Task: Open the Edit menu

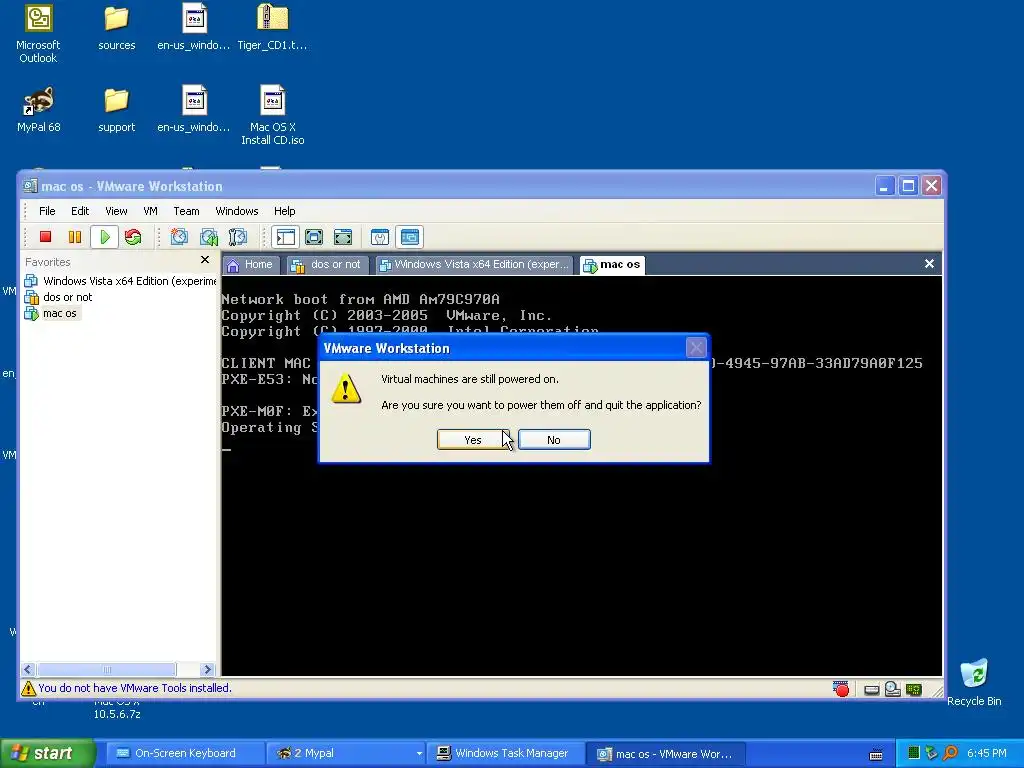Action: (x=80, y=211)
